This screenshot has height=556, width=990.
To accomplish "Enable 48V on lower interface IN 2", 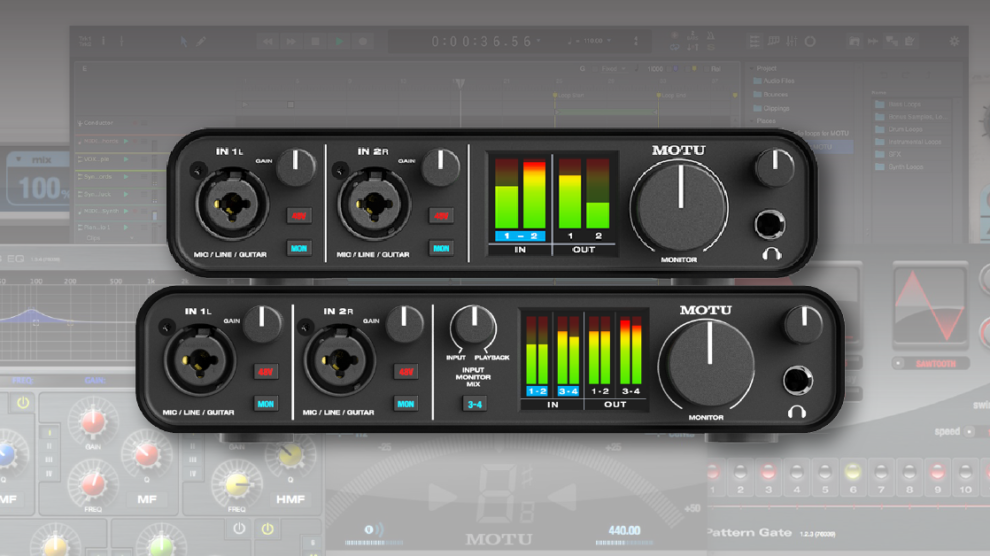I will pos(405,372).
